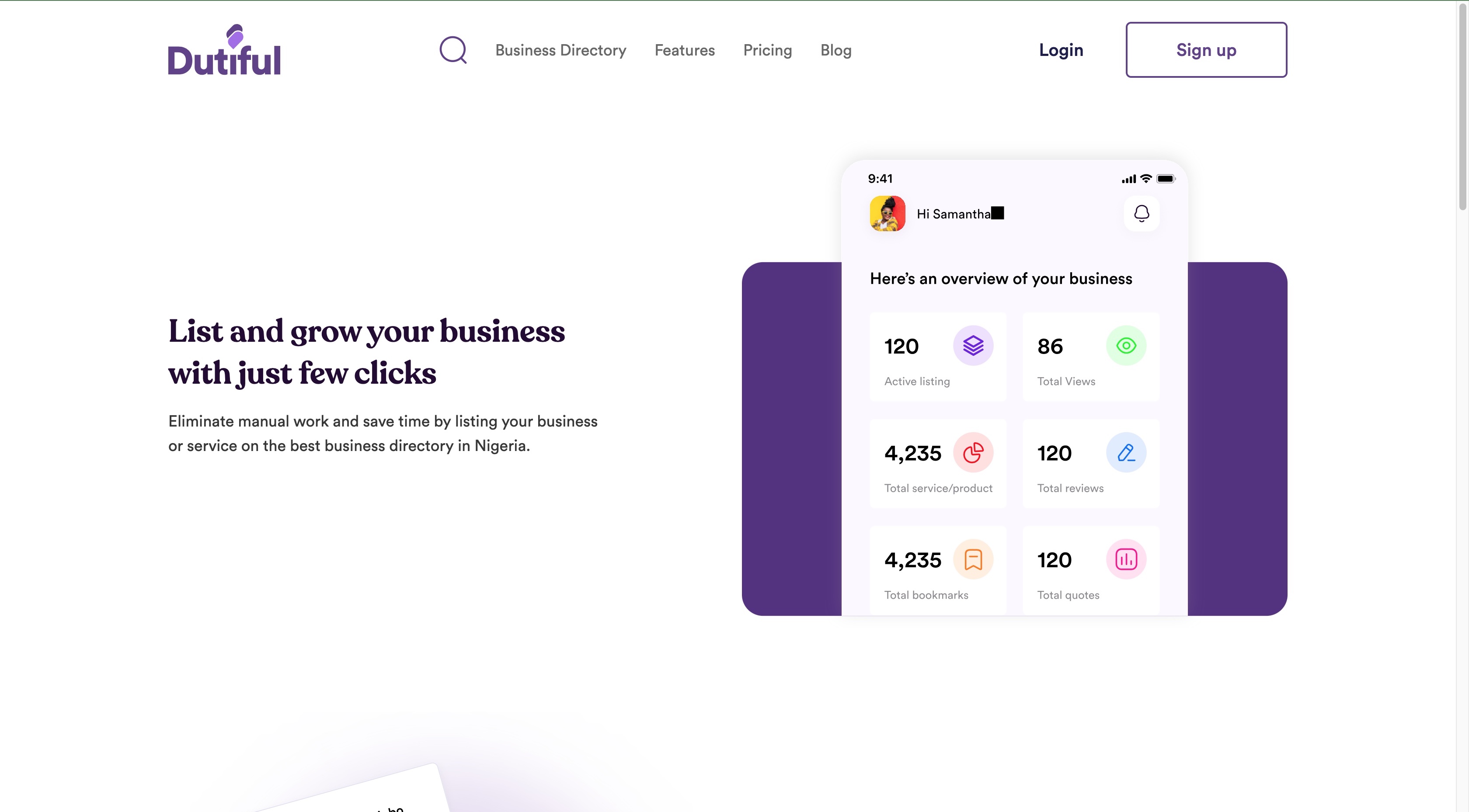Screen dimensions: 1469x812
Task: Click the purple layers icon beside Active listing
Action: pyautogui.click(x=973, y=346)
